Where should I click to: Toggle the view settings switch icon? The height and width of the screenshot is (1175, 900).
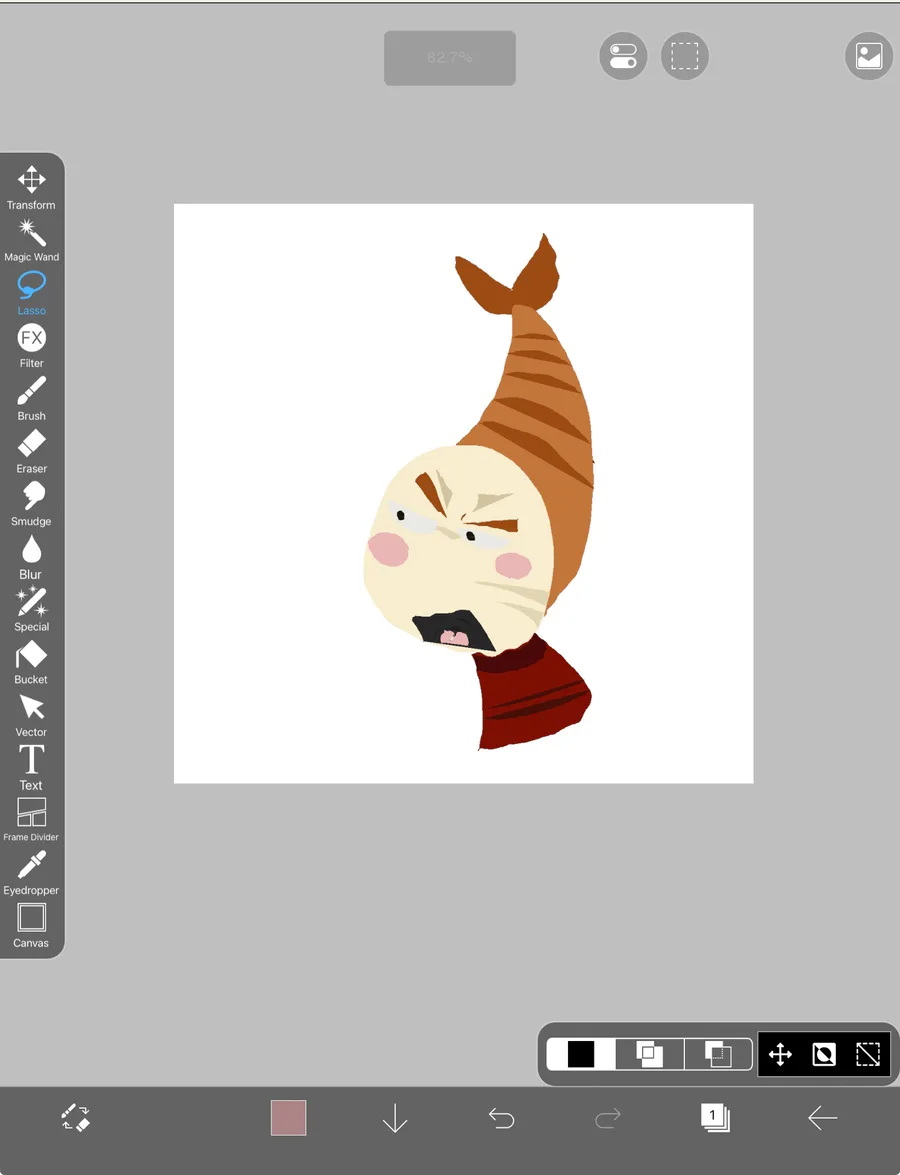point(623,56)
